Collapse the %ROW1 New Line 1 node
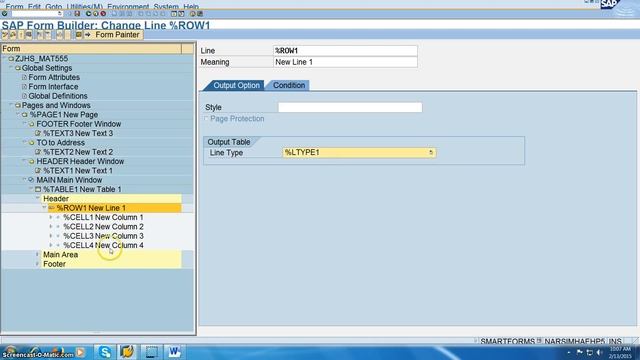The width and height of the screenshot is (640, 360). pos(44,208)
